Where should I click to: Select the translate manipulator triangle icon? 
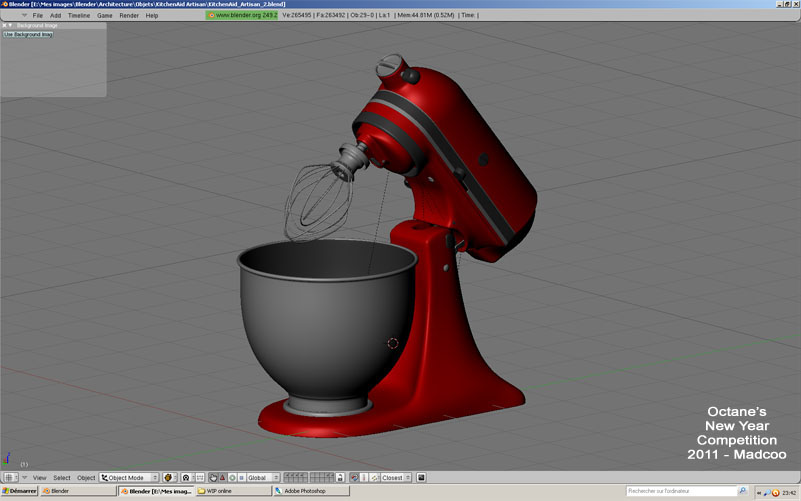[x=223, y=478]
